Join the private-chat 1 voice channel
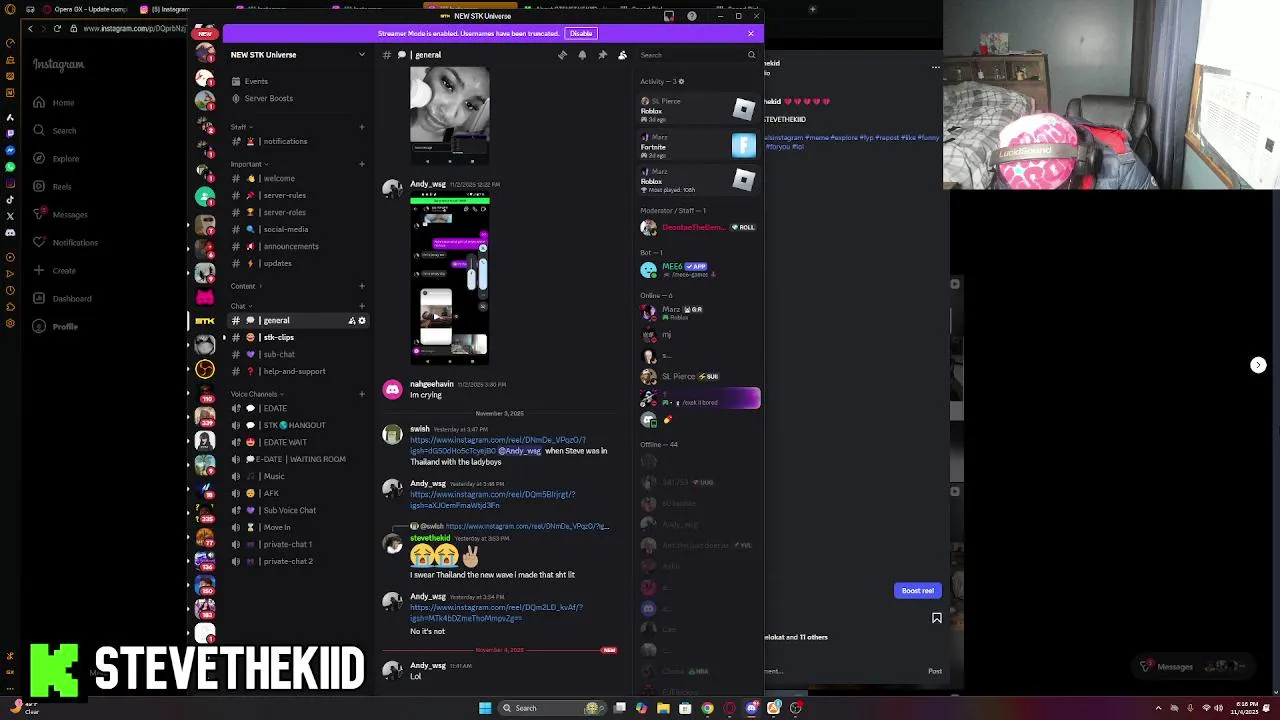Image resolution: width=1280 pixels, height=720 pixels. (x=298, y=544)
